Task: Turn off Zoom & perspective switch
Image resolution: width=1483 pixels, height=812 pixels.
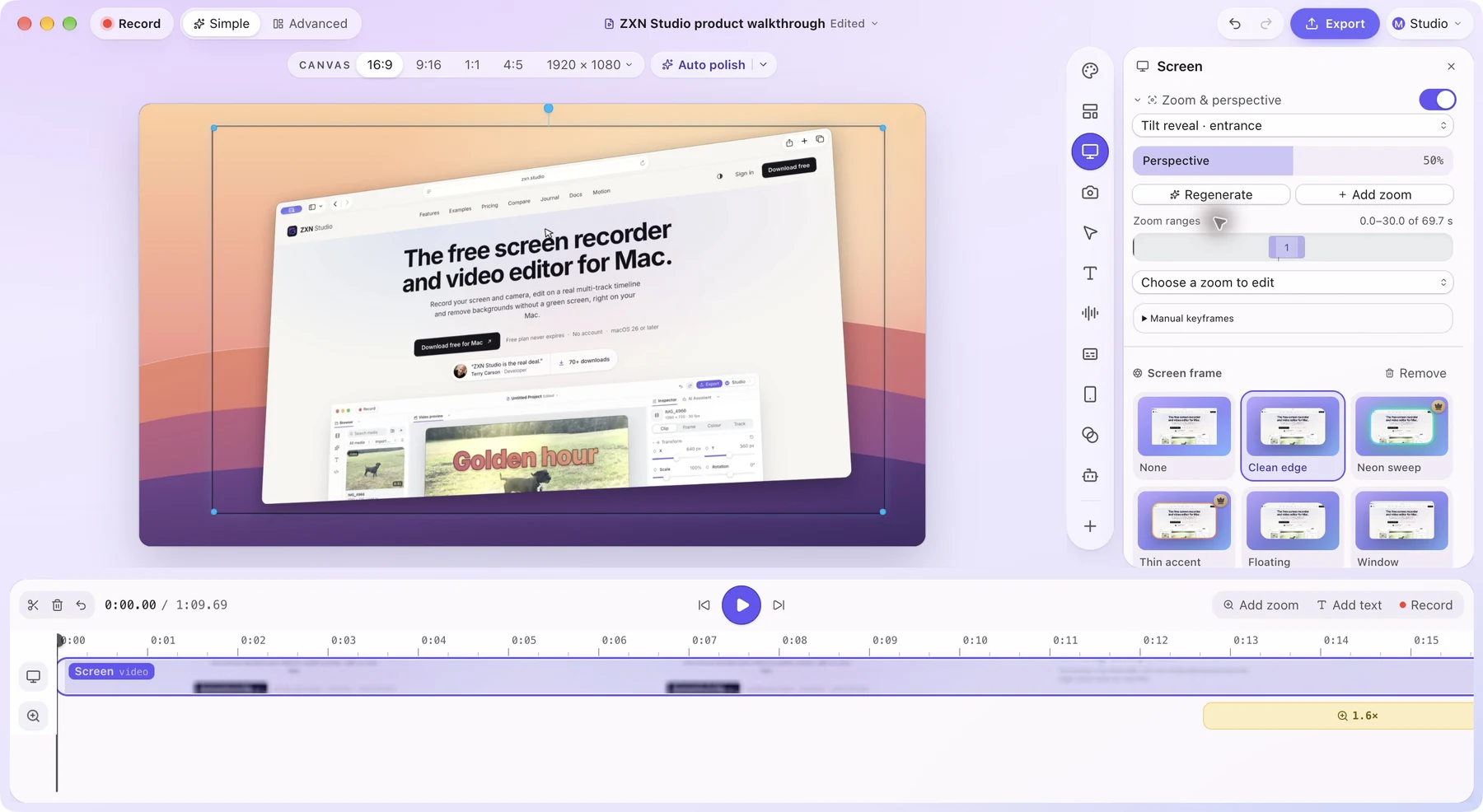Action: point(1438,100)
